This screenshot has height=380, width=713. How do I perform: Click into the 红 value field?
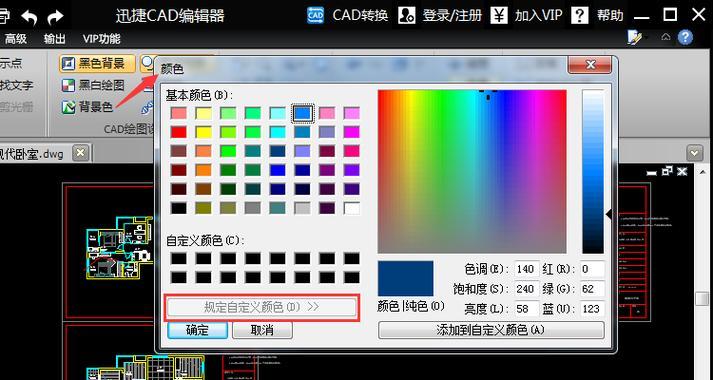[x=592, y=269]
